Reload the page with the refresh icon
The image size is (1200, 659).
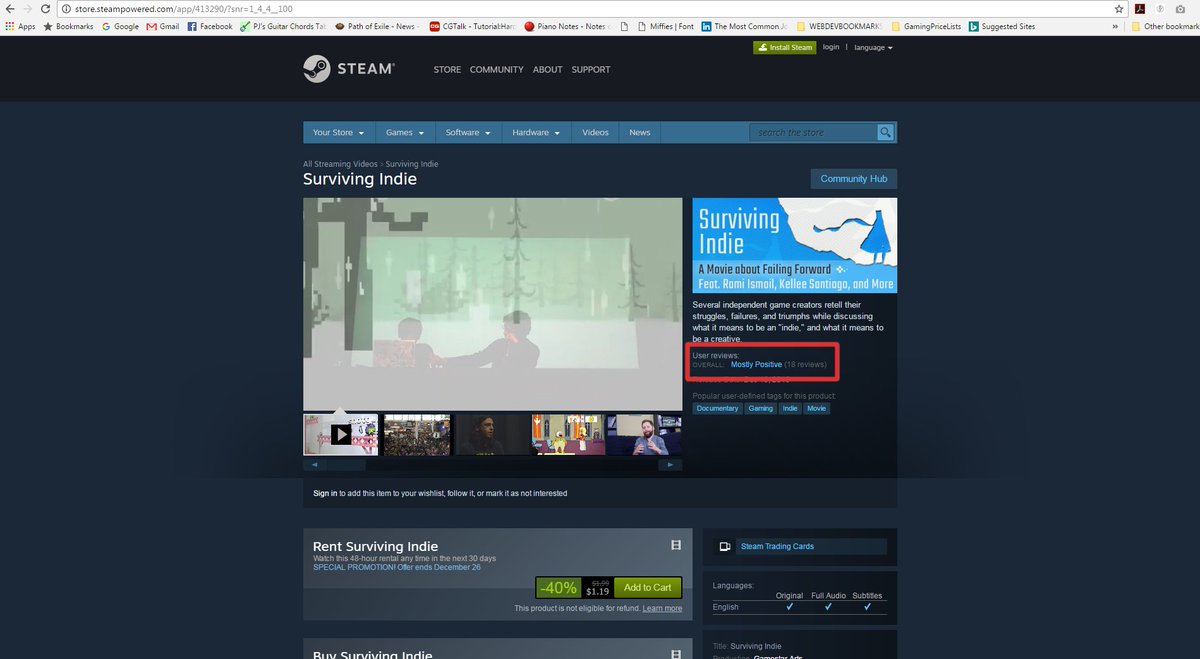(46, 8)
